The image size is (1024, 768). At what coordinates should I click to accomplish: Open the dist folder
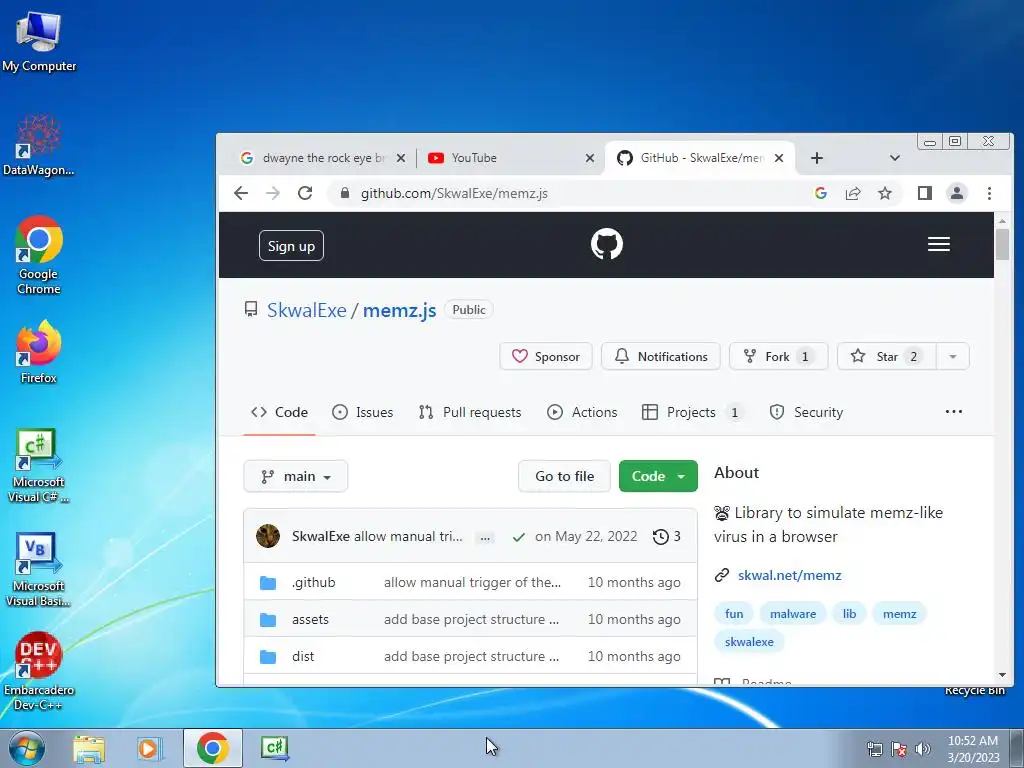point(303,656)
